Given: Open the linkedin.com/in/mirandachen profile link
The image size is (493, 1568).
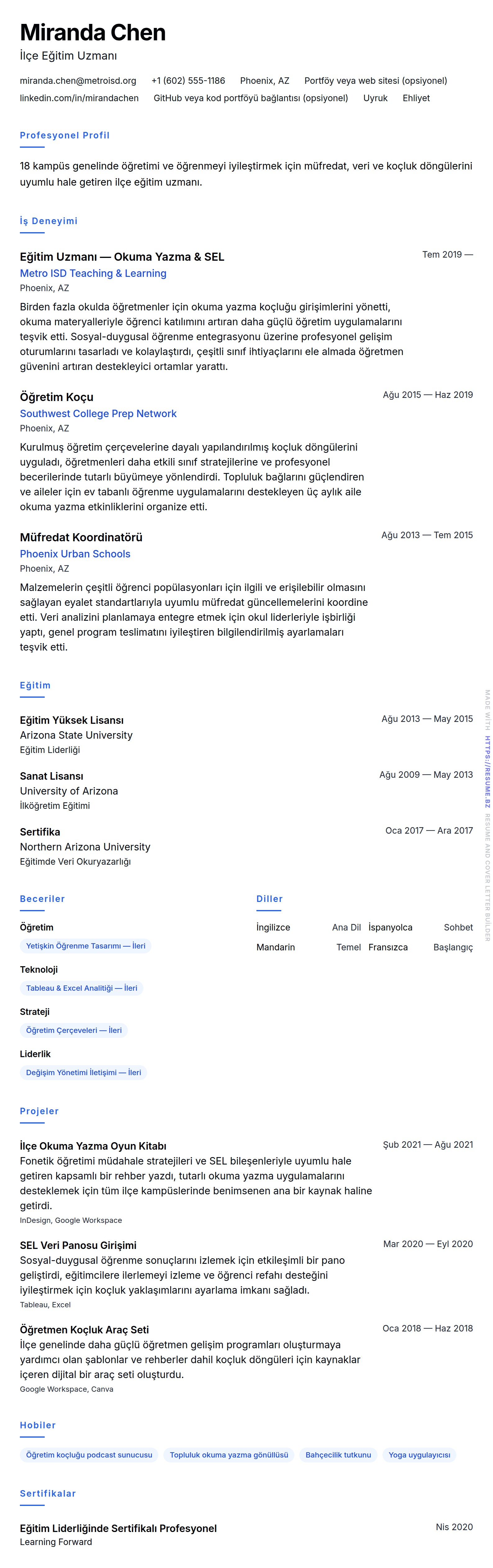Looking at the screenshot, I should 79,98.
